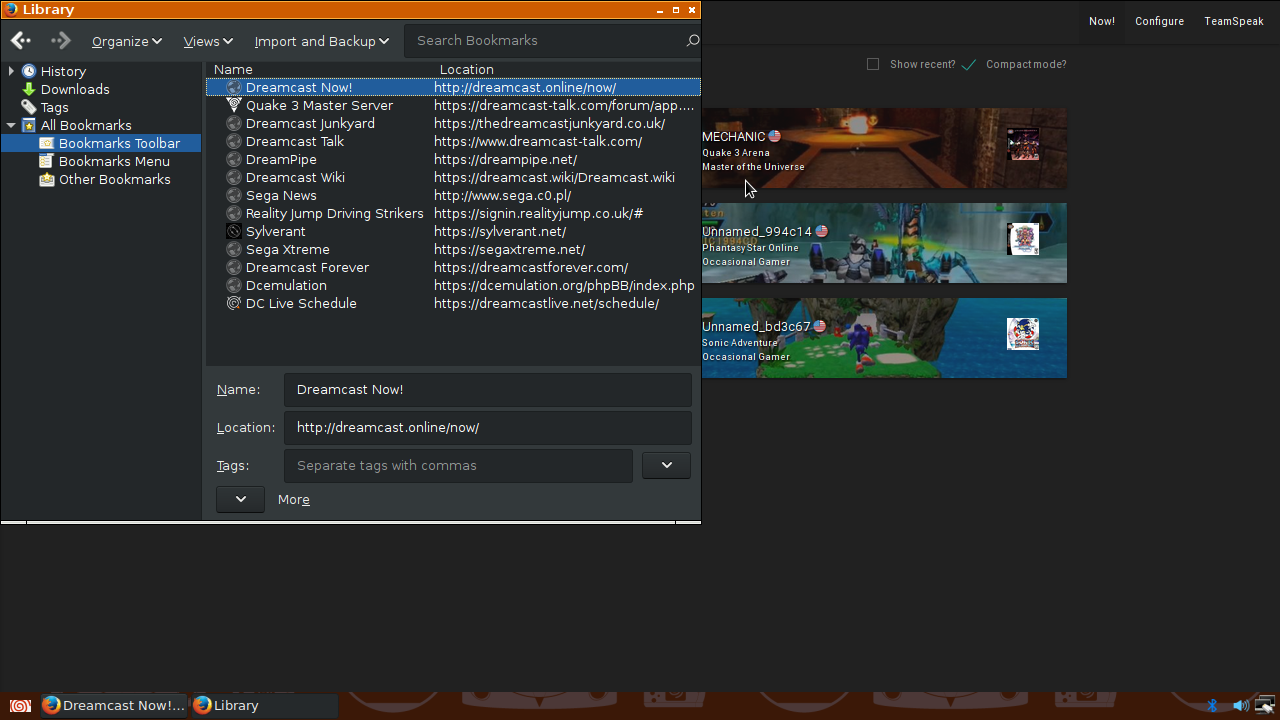Collapse the All Bookmarks tree node arrow
Screen dimensions: 1280x720
11,125
